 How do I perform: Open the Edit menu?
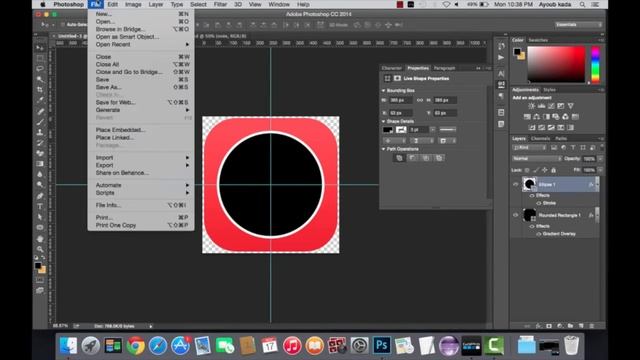click(x=113, y=4)
